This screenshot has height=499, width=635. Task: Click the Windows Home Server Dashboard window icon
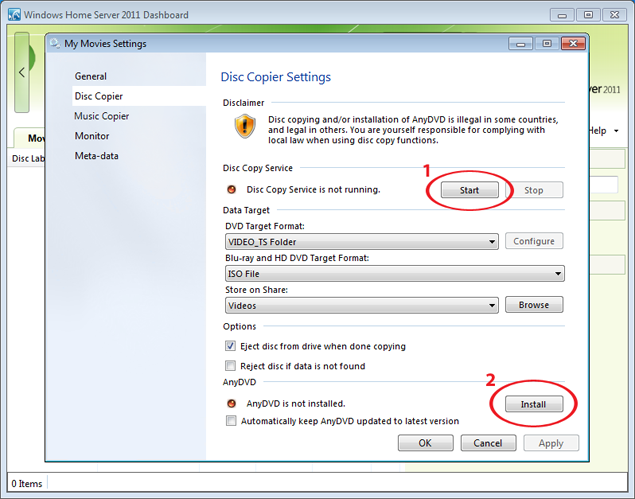tap(10, 13)
